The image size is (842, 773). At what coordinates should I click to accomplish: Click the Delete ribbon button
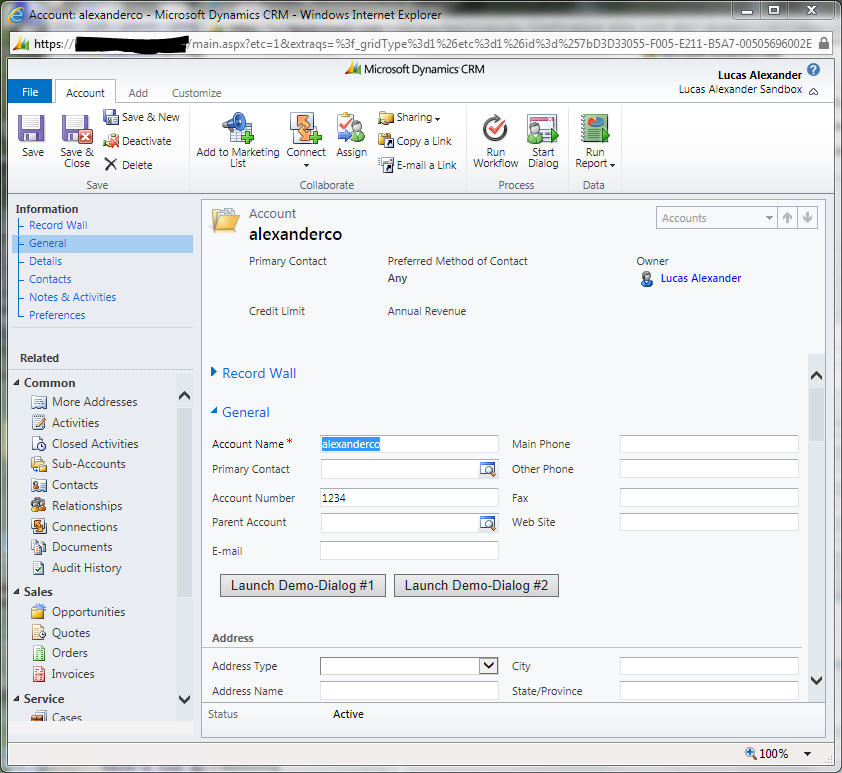[129, 165]
